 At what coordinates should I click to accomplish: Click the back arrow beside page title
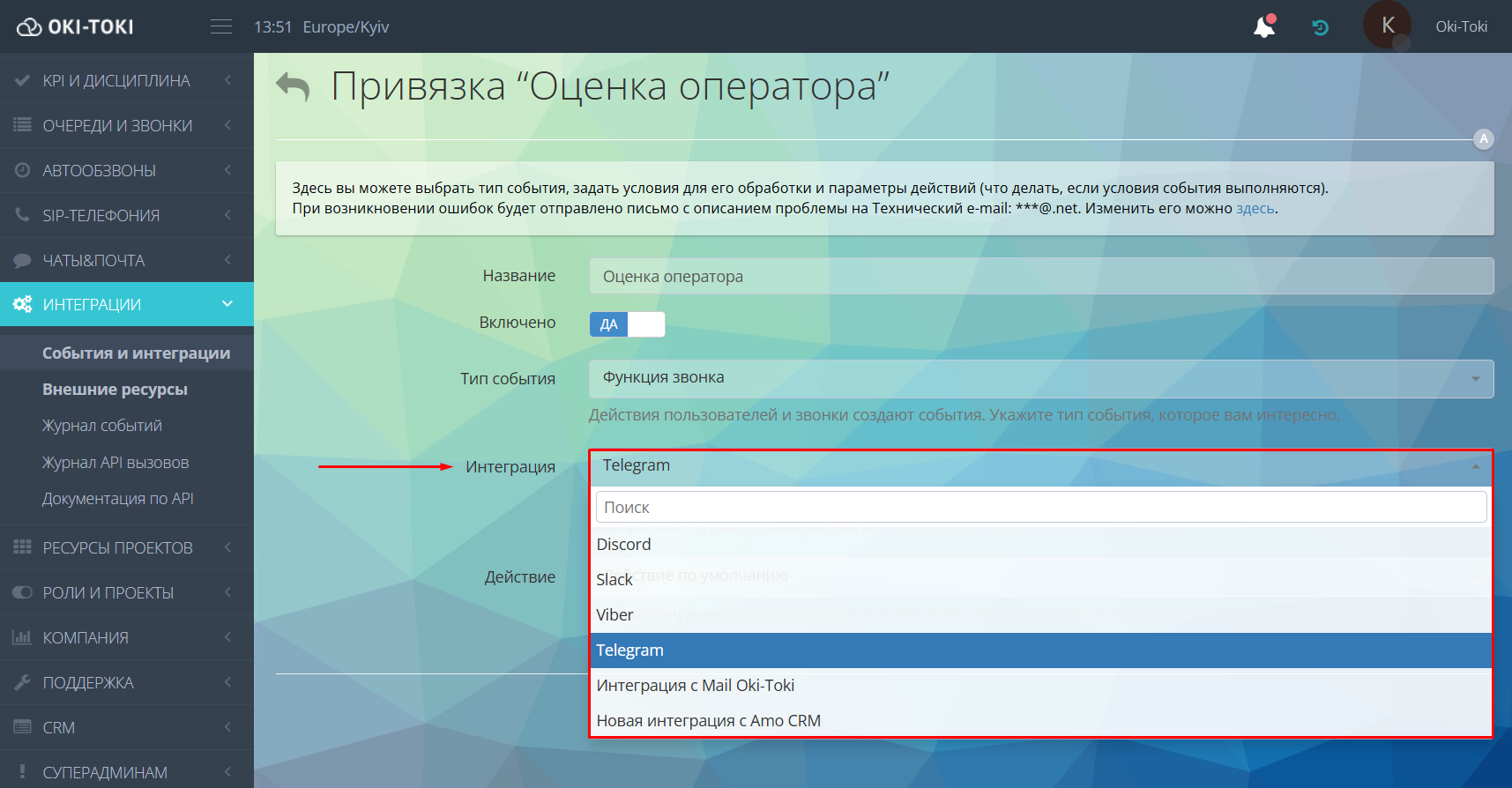pos(293,86)
